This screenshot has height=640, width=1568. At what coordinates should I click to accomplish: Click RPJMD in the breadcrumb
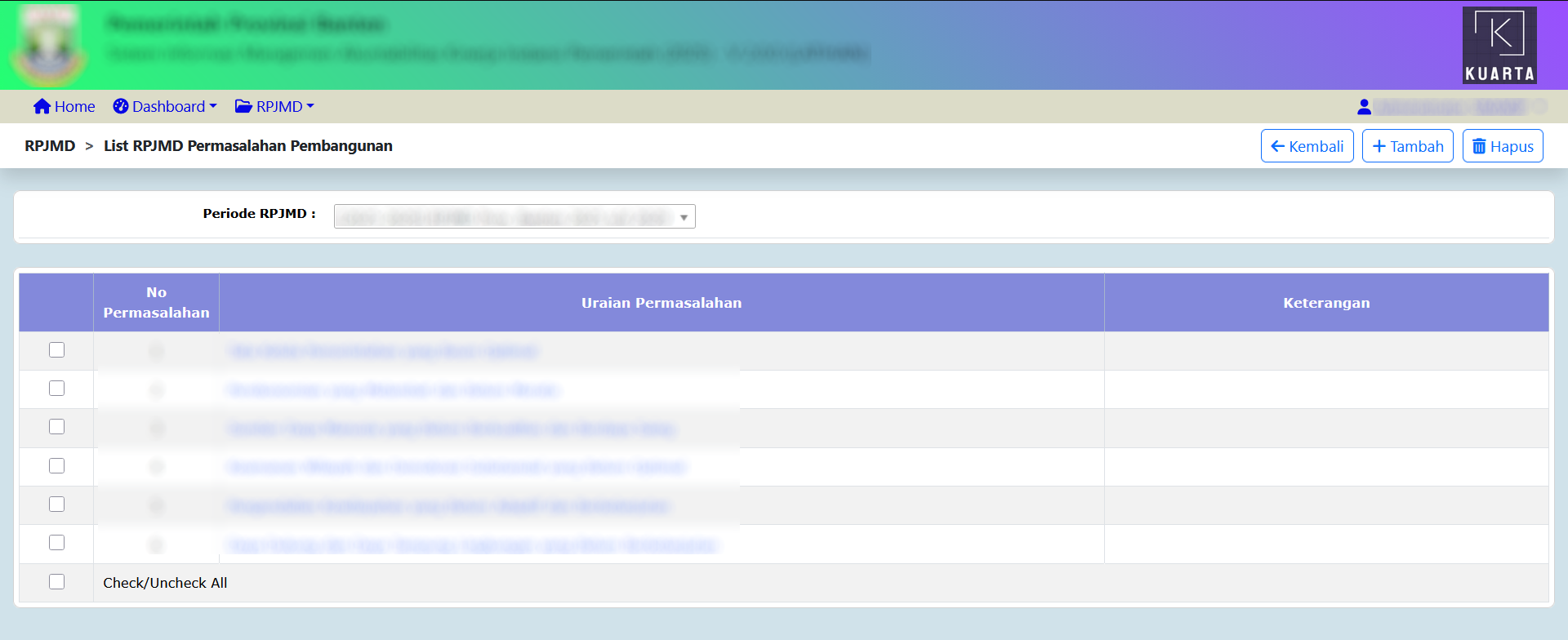point(50,146)
